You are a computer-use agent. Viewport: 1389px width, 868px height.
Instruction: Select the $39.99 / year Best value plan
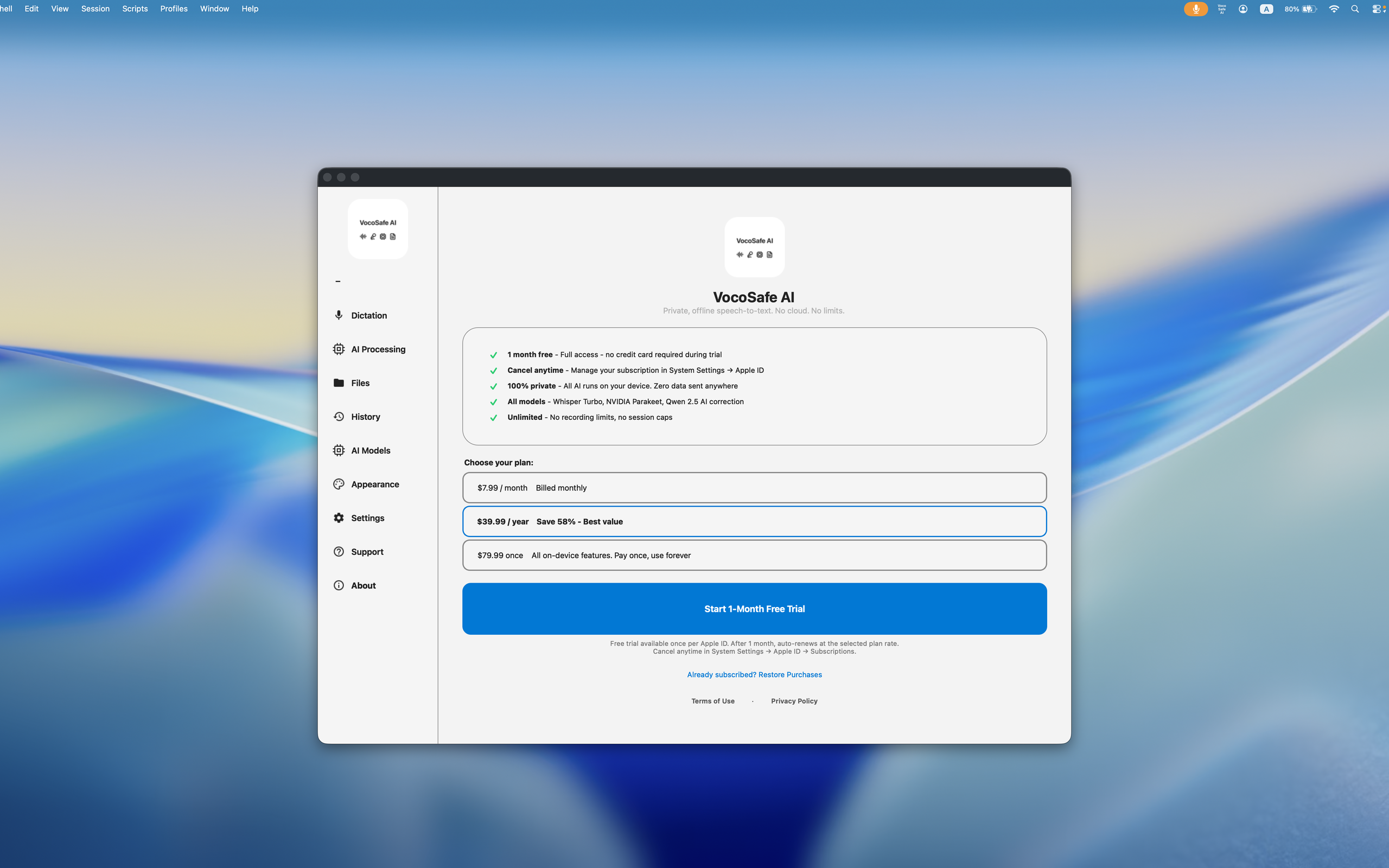click(x=754, y=521)
